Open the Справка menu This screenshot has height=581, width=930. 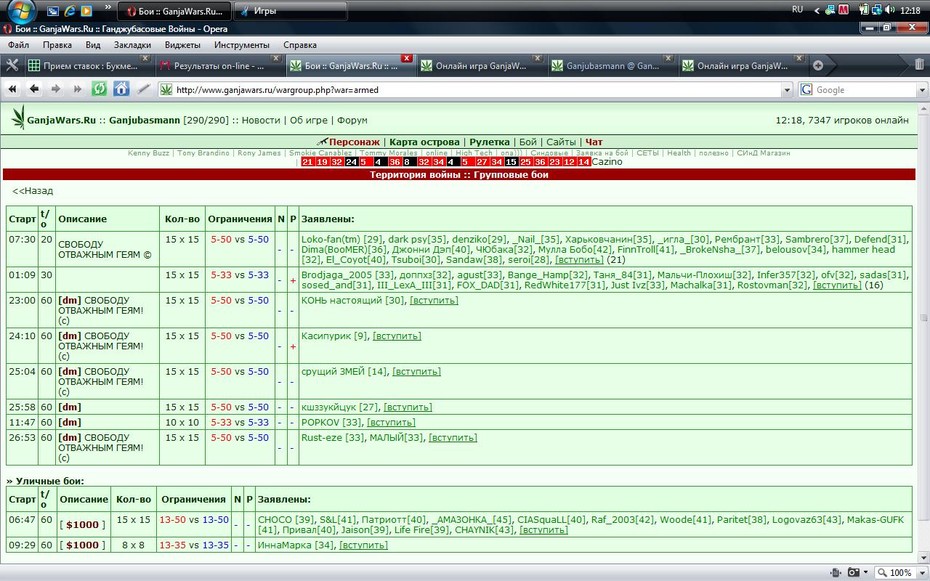click(300, 44)
